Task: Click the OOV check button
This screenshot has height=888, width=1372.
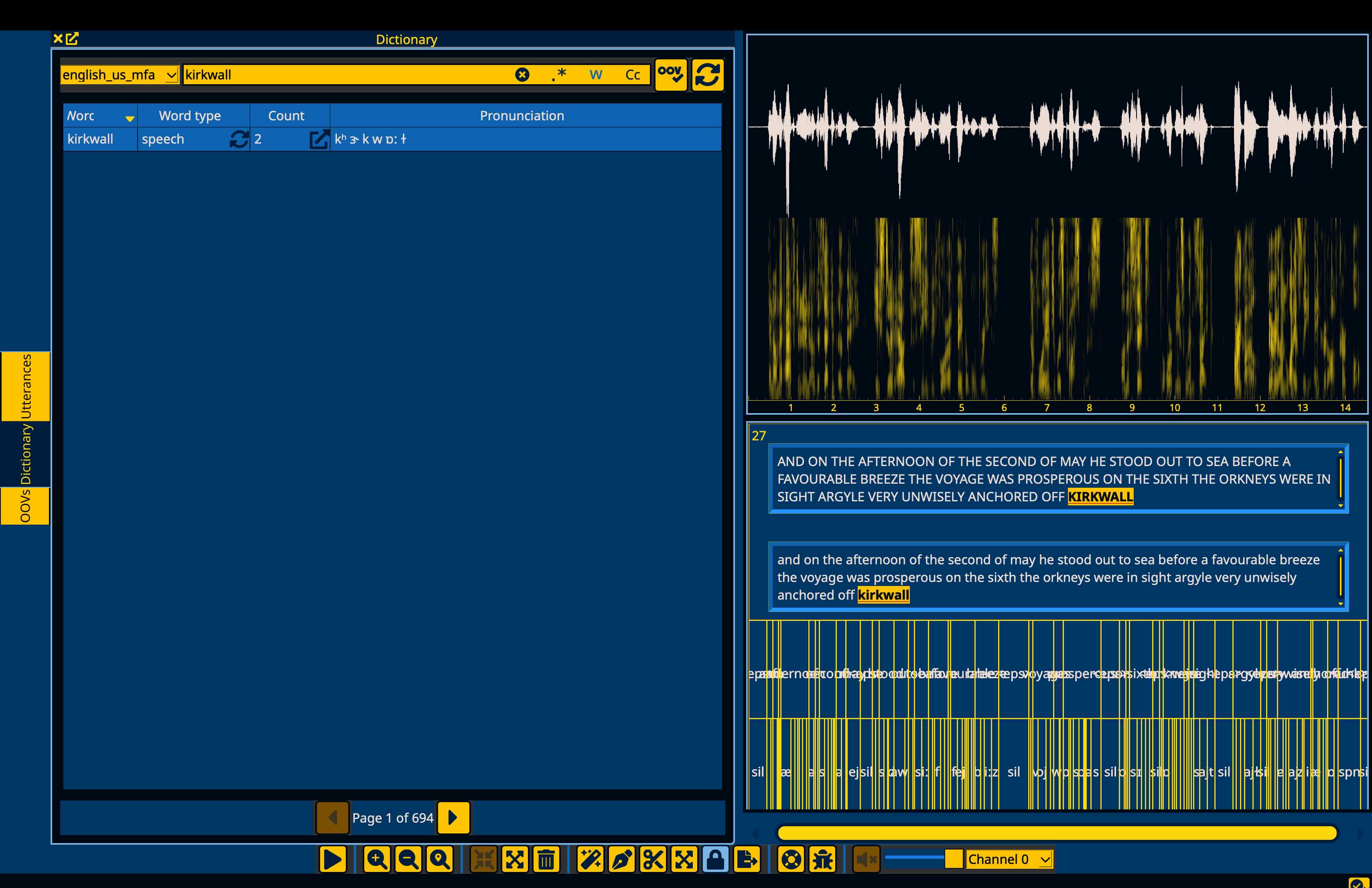Action: click(670, 74)
